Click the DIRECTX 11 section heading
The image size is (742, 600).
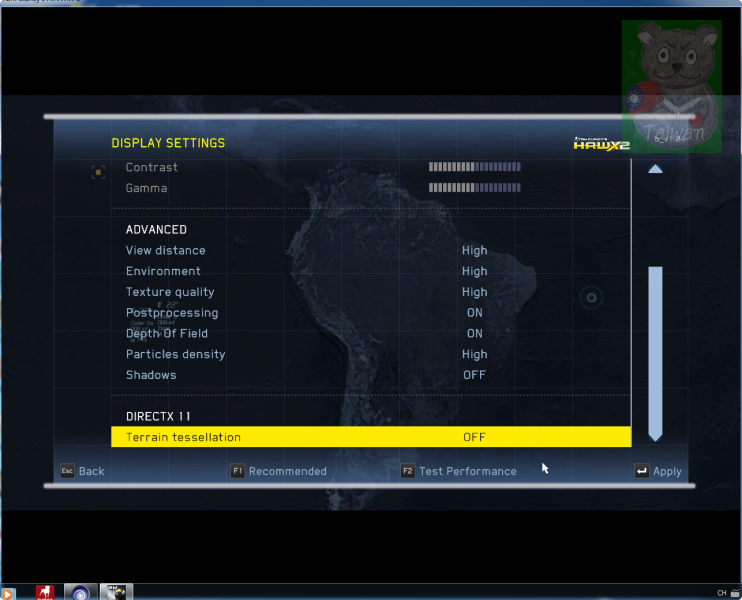[x=158, y=416]
